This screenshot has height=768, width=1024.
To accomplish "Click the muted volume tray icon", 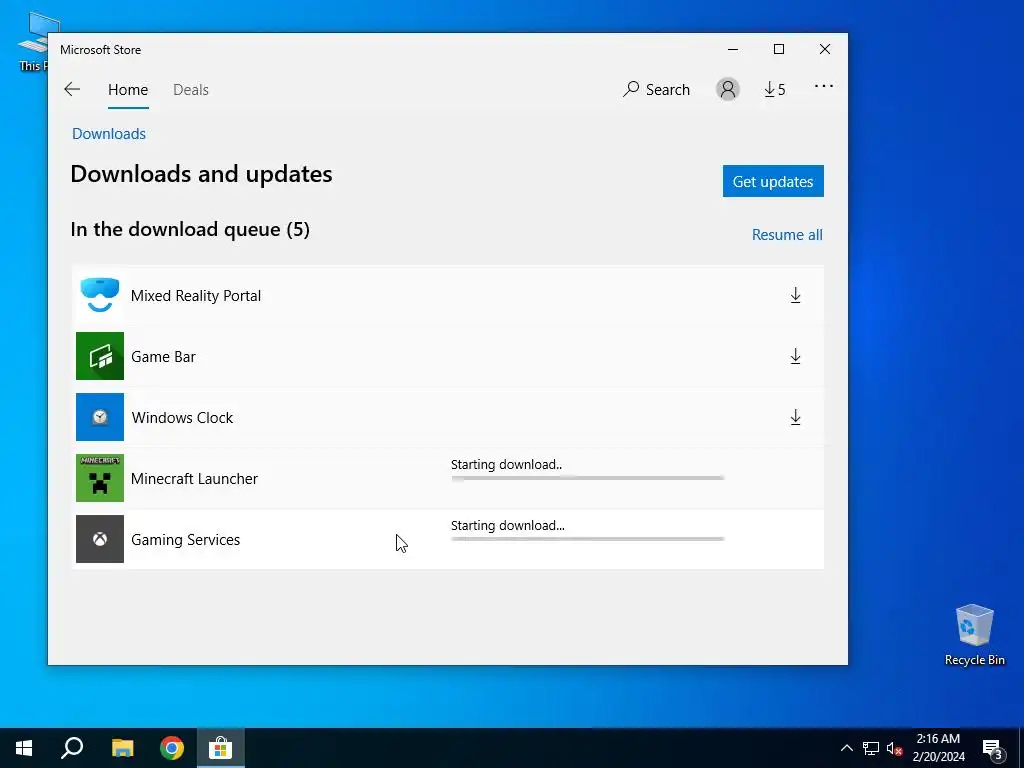I will pos(894,748).
